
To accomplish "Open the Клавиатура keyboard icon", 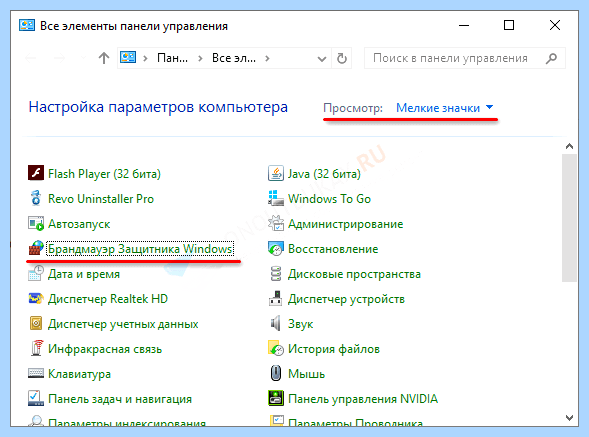I will point(36,373).
